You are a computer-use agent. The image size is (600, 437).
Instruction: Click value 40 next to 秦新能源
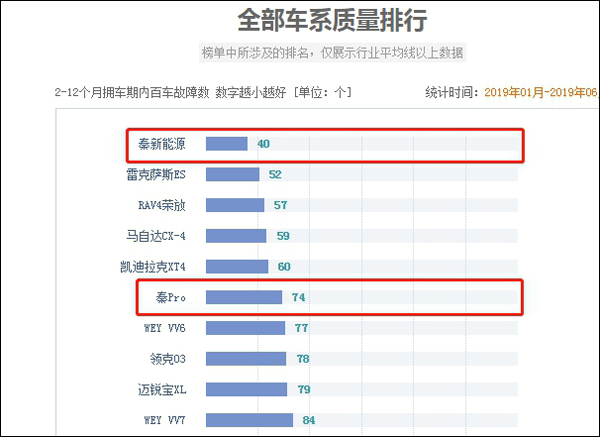[264, 144]
